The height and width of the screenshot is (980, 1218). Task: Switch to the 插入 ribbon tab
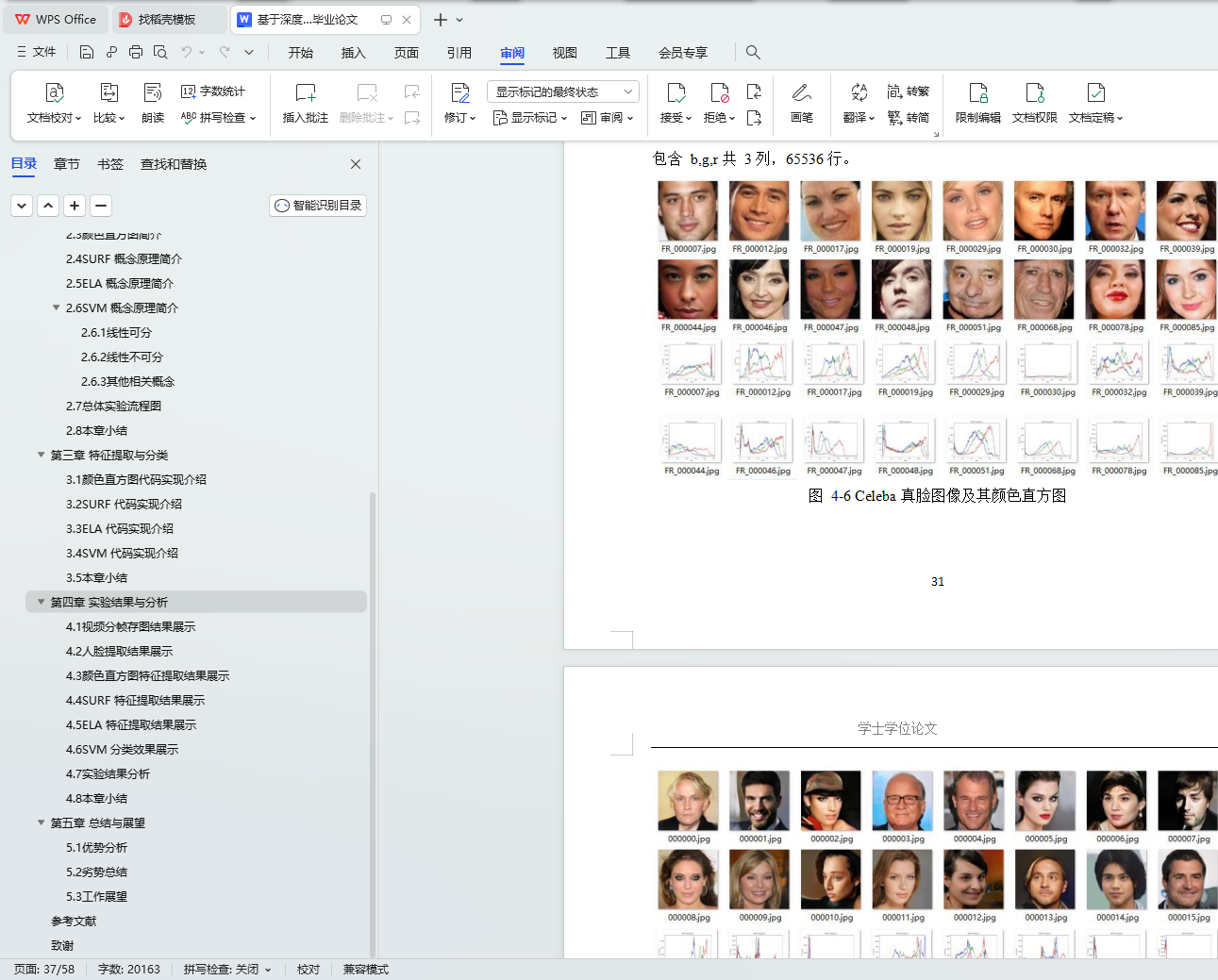point(354,53)
